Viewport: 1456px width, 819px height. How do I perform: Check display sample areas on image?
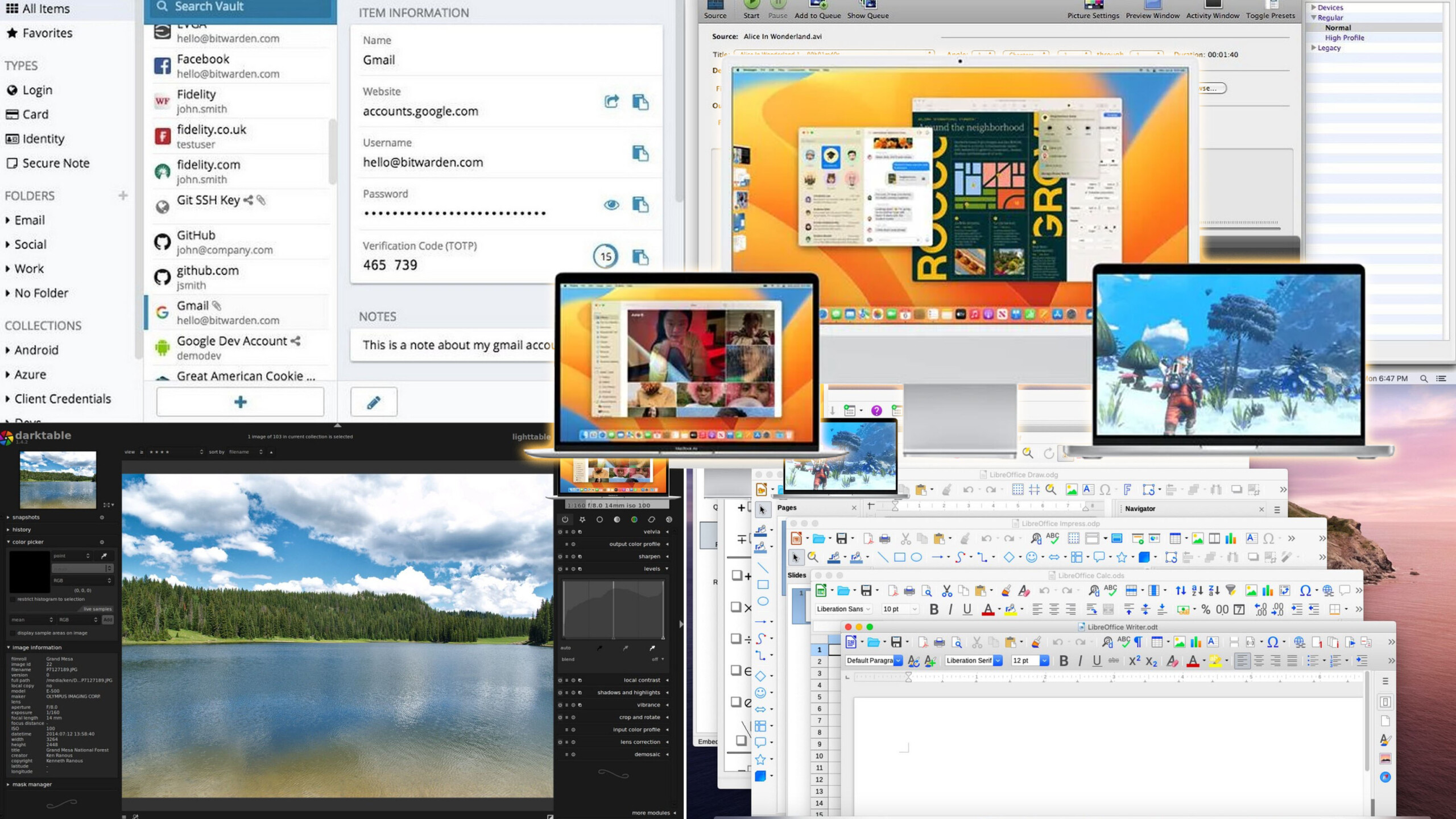(x=13, y=632)
